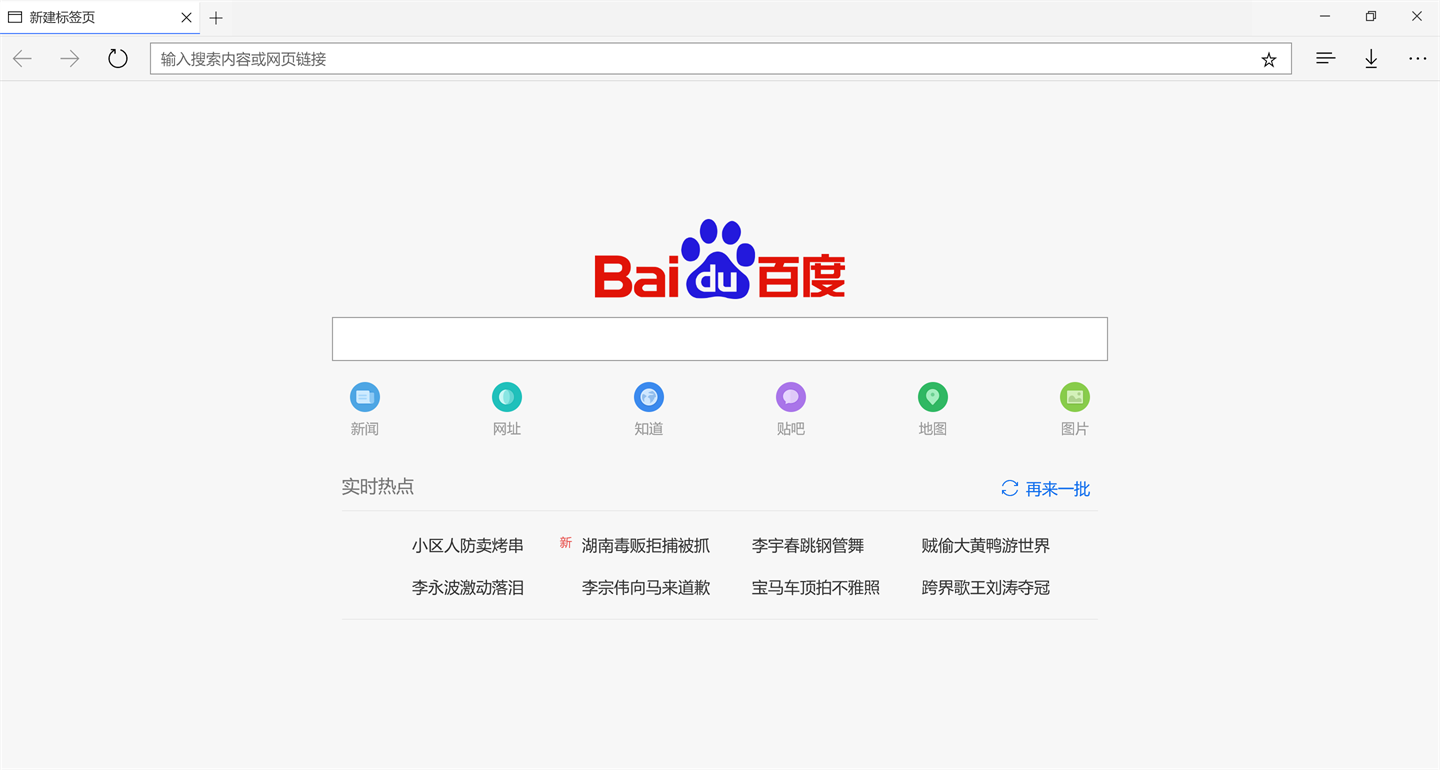
Task: Open the 地图 map icon
Action: click(933, 410)
